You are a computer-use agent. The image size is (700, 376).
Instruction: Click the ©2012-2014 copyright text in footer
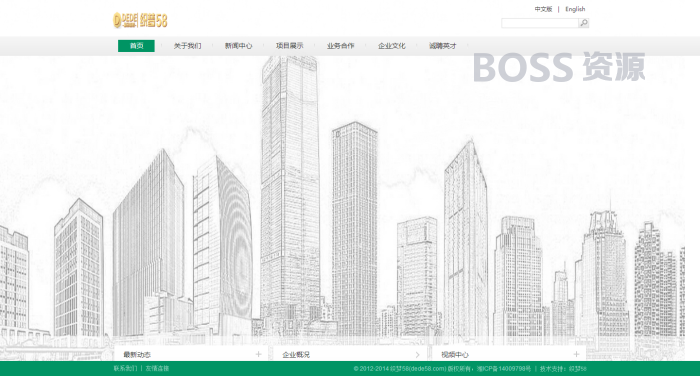click(413, 369)
